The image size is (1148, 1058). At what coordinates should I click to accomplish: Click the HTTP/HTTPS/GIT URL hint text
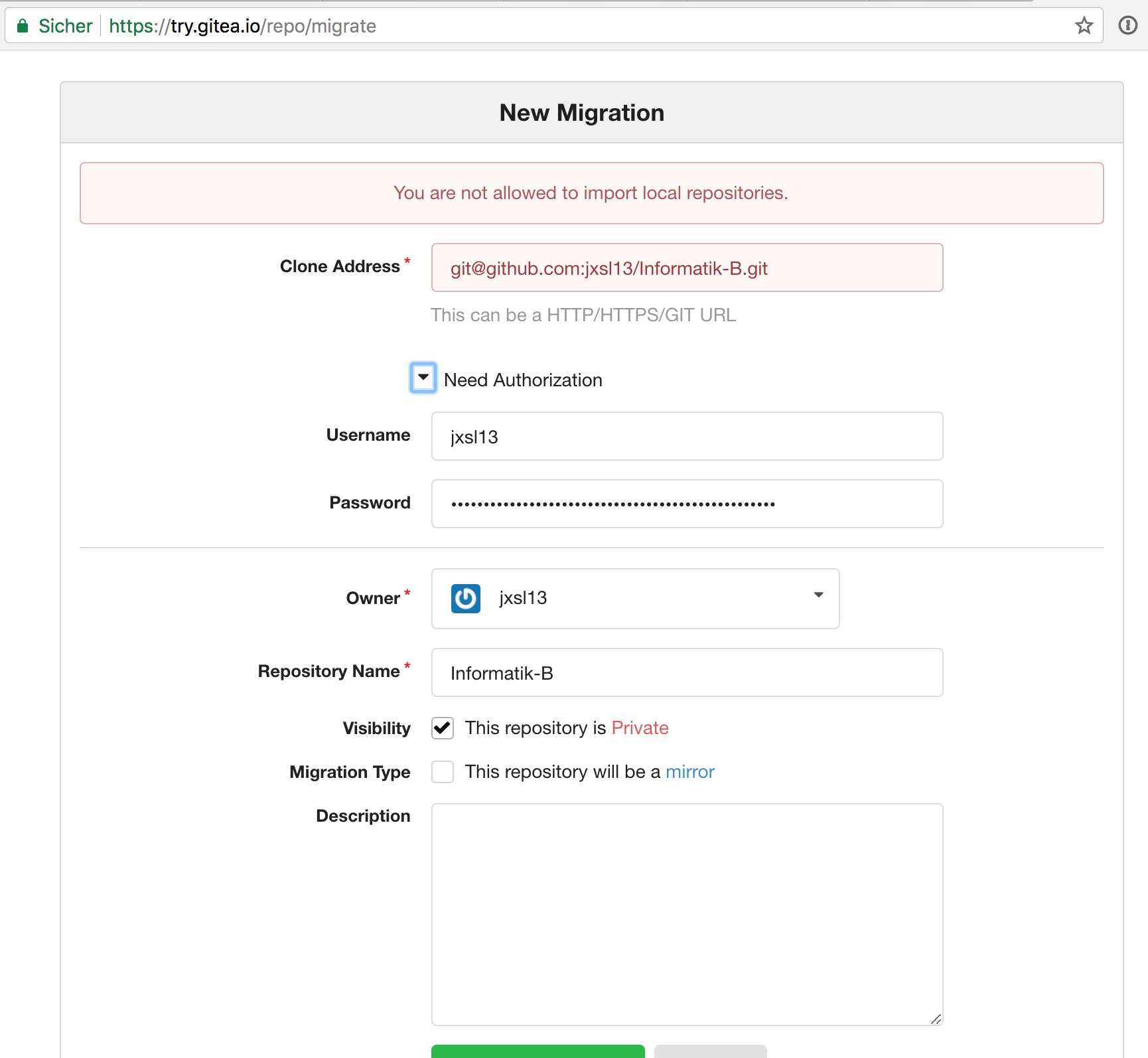click(583, 315)
